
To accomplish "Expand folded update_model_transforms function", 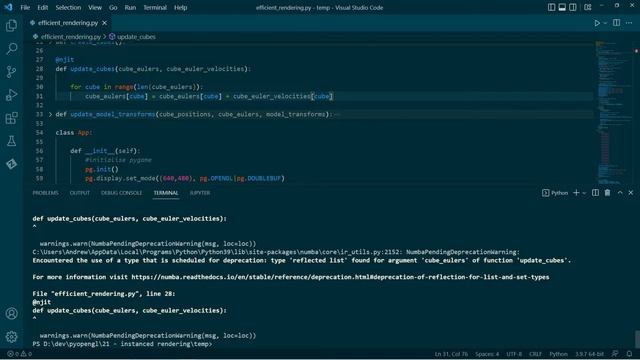I will click(51, 114).
